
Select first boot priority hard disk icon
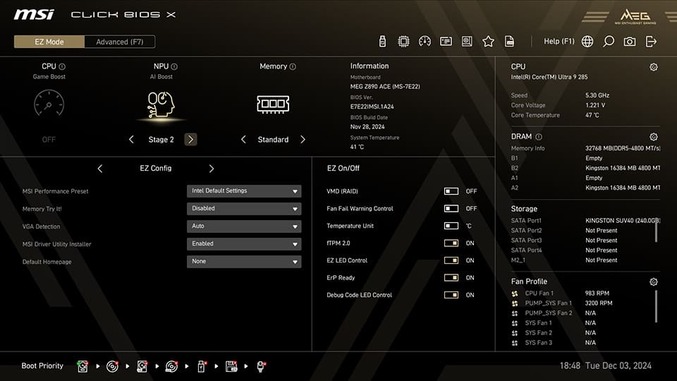82,366
